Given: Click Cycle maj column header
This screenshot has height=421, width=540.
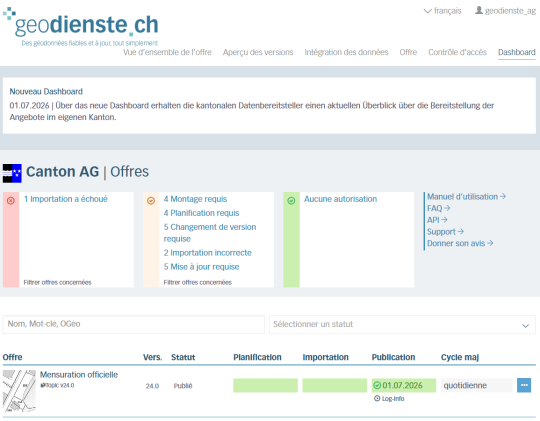Looking at the screenshot, I should [x=460, y=357].
